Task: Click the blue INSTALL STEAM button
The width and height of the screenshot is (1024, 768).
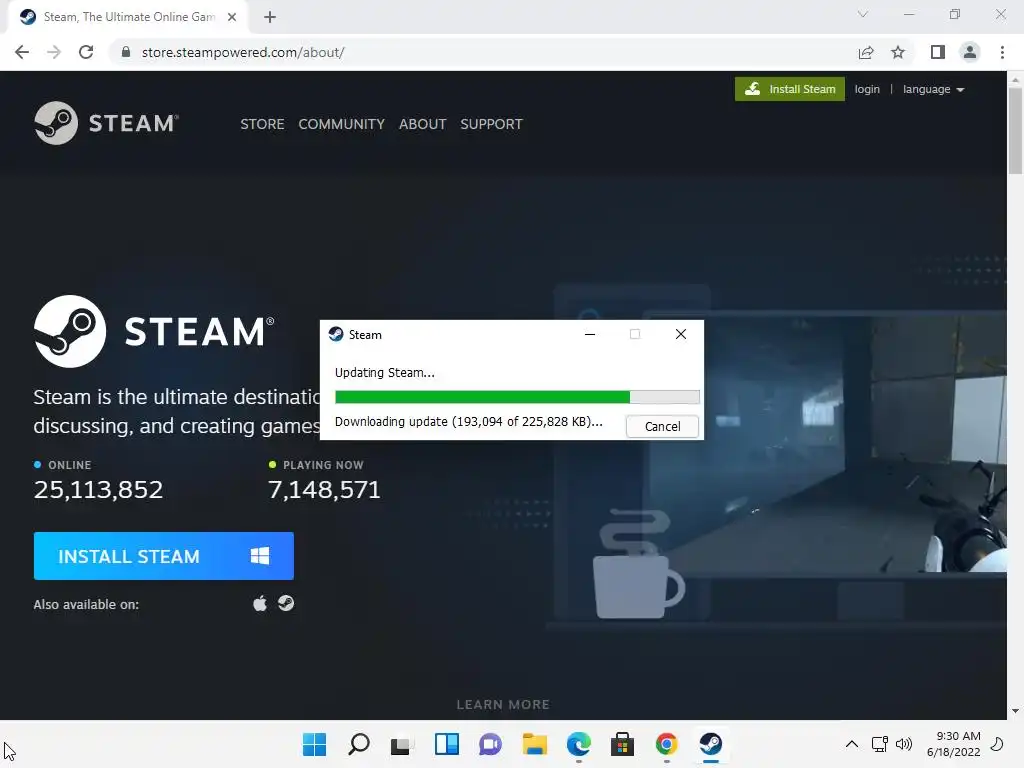Action: click(163, 556)
